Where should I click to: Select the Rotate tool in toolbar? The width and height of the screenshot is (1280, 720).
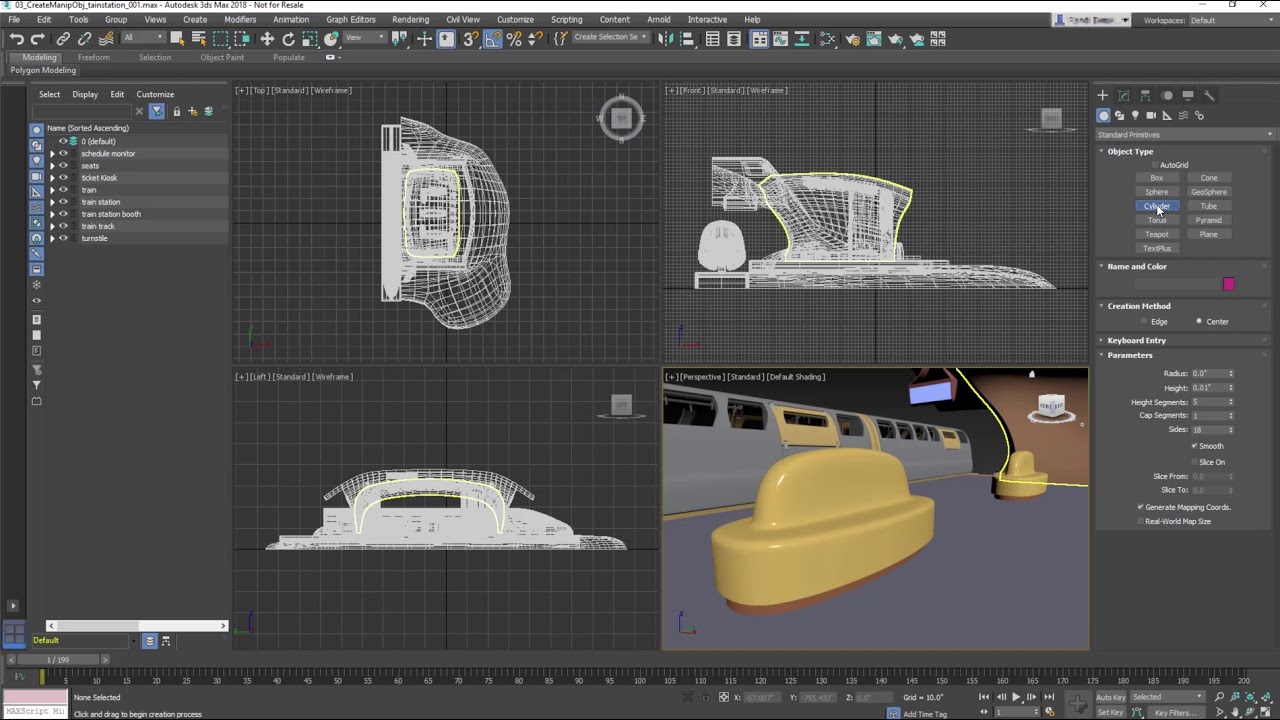(288, 39)
